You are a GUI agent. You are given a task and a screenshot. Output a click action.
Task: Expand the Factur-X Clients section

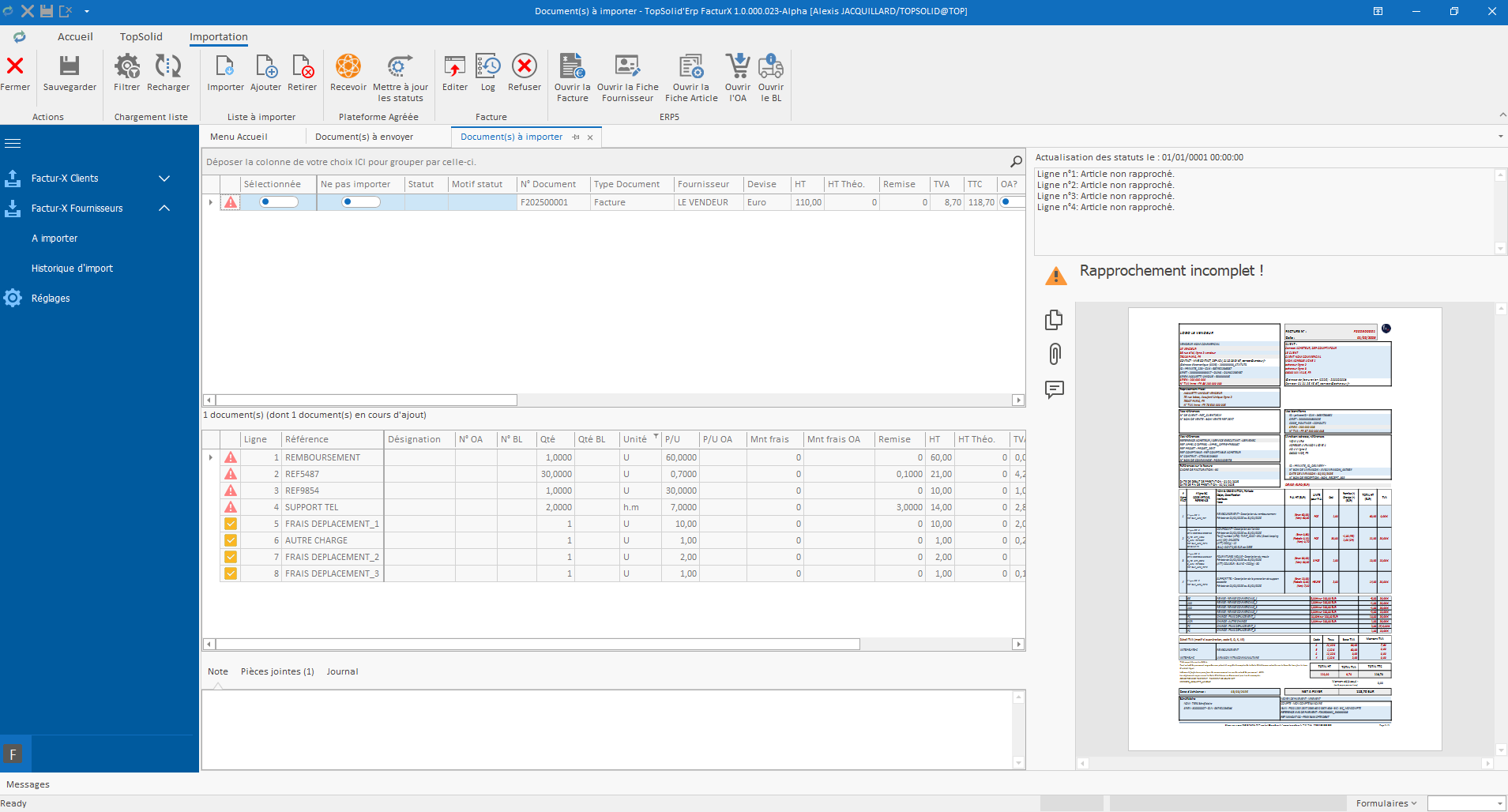coord(164,179)
